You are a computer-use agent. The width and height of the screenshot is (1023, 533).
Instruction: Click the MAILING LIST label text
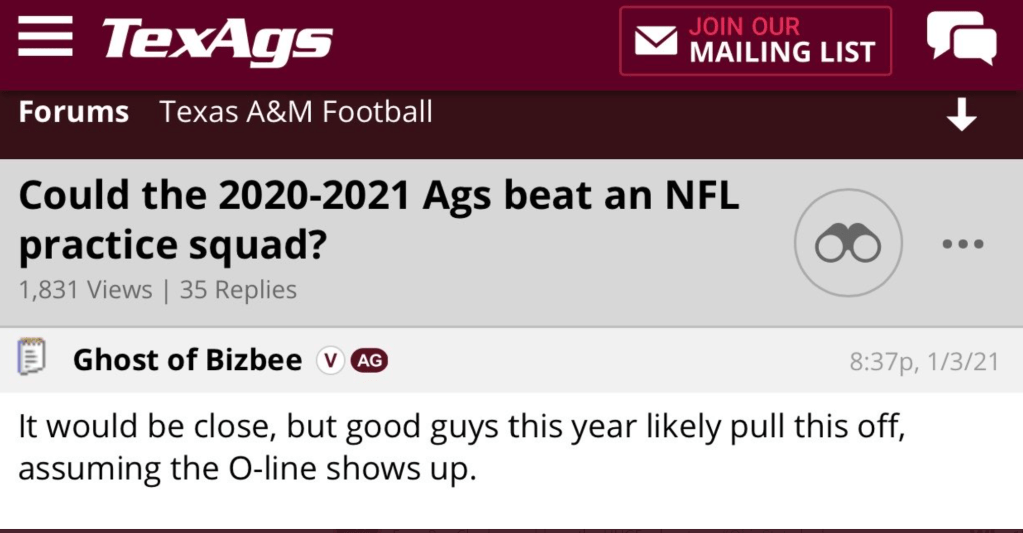(781, 52)
